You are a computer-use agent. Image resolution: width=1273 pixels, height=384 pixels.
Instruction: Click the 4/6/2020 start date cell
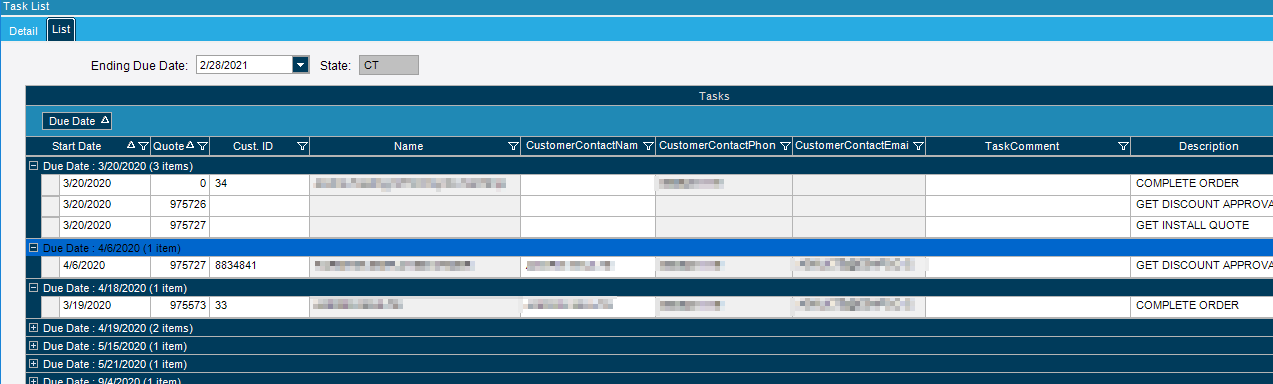(x=106, y=266)
